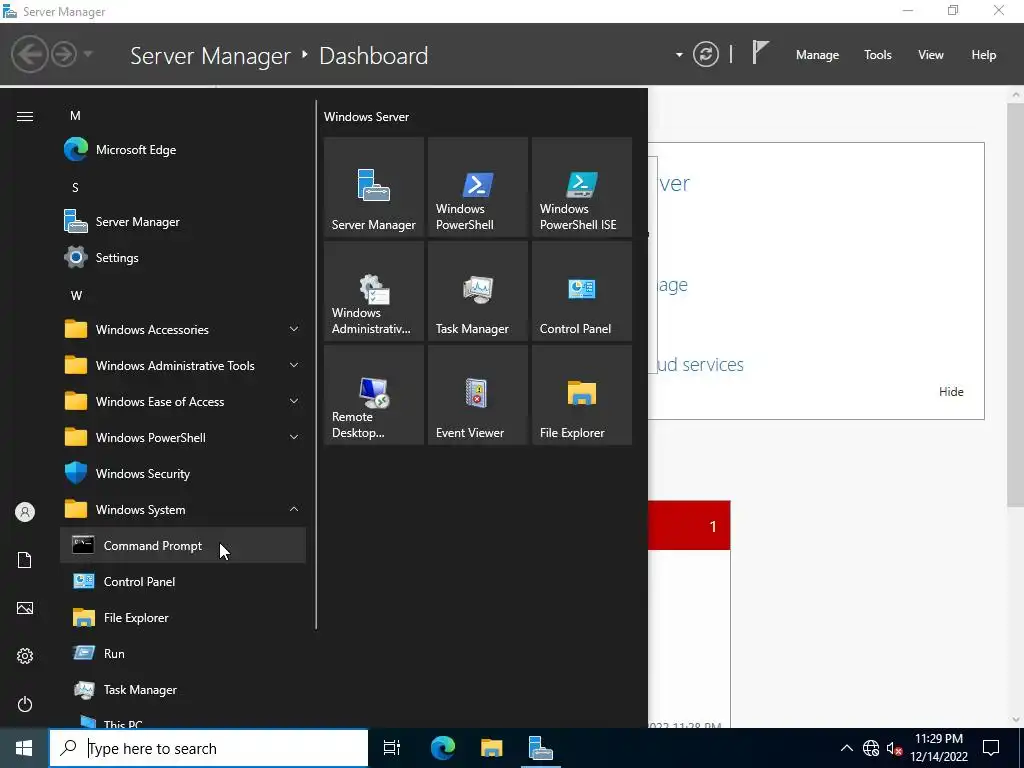Open Task View on the taskbar
Image resolution: width=1024 pixels, height=768 pixels.
[x=392, y=748]
